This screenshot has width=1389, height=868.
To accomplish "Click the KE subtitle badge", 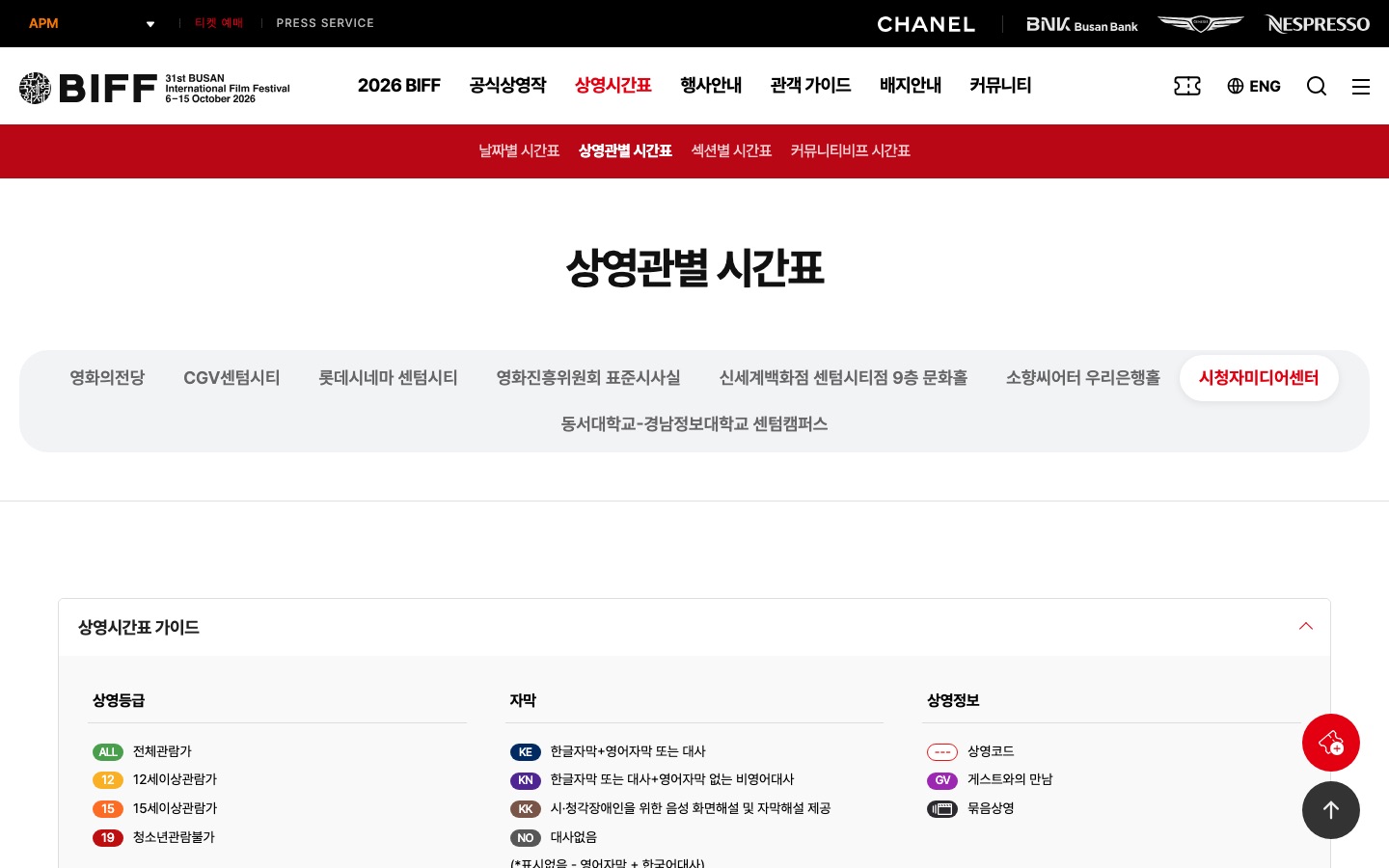I will tap(526, 752).
